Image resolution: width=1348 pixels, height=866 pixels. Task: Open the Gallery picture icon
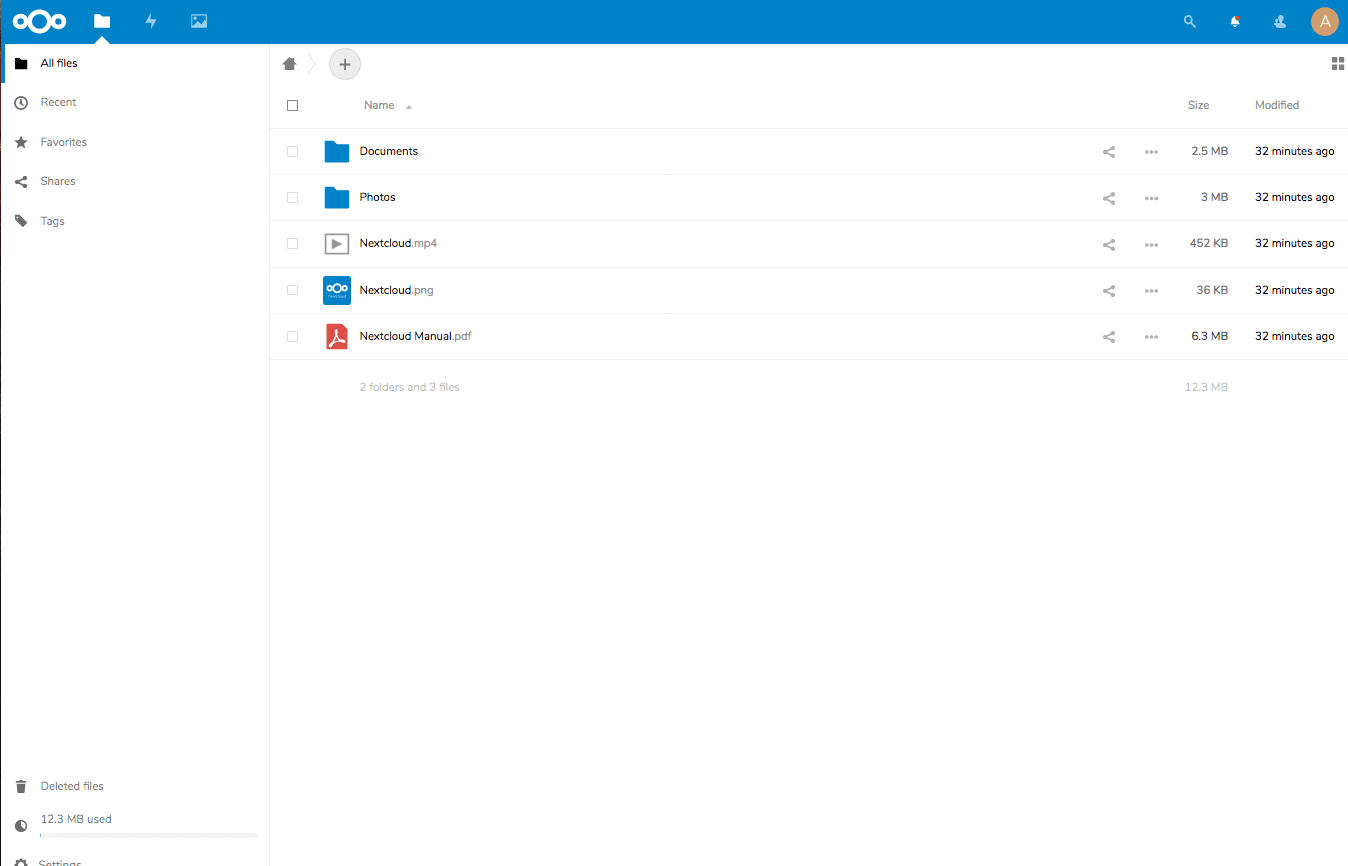click(199, 21)
